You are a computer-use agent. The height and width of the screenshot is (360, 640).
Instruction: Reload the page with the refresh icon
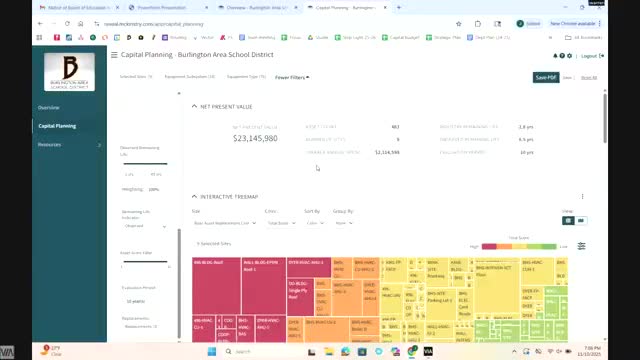(67, 24)
